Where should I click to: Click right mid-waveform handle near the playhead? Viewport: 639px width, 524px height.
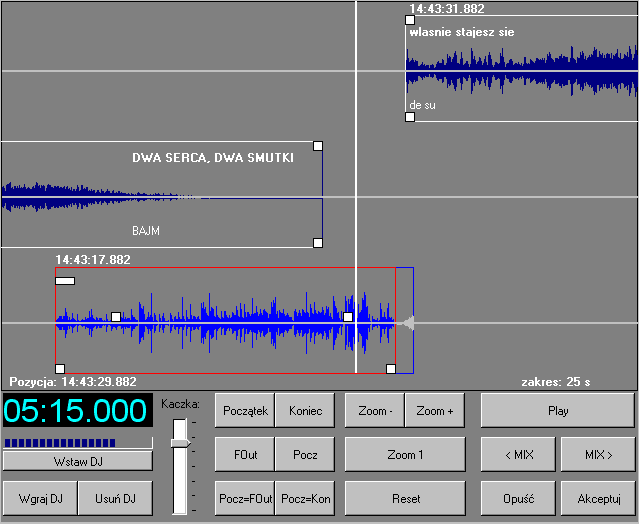click(x=348, y=317)
